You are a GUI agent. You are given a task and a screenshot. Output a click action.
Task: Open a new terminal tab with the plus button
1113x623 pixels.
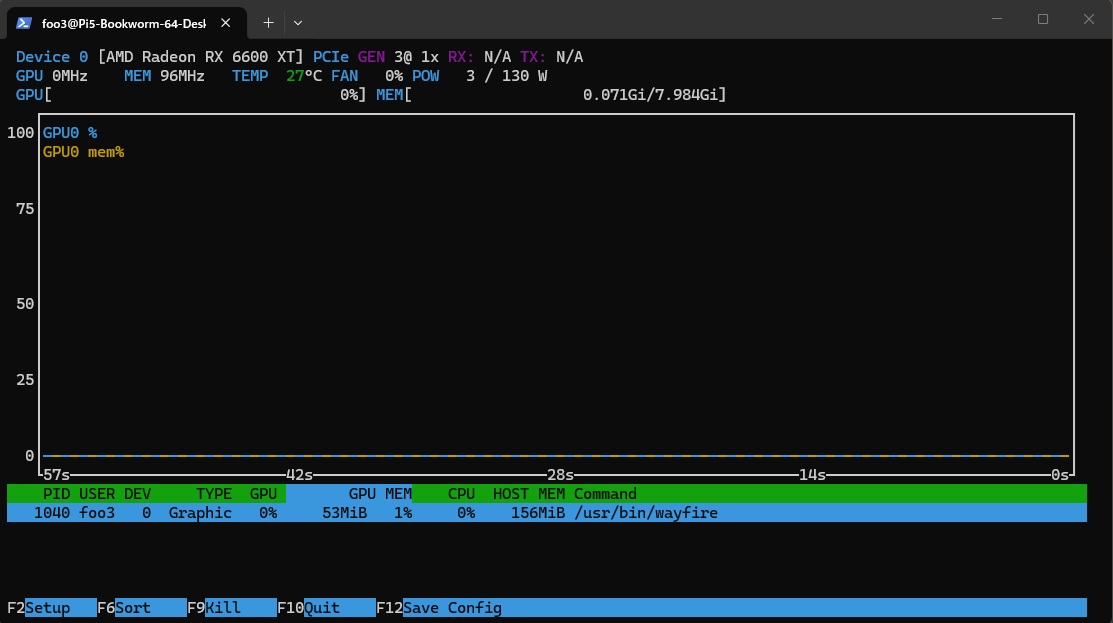coord(268,22)
